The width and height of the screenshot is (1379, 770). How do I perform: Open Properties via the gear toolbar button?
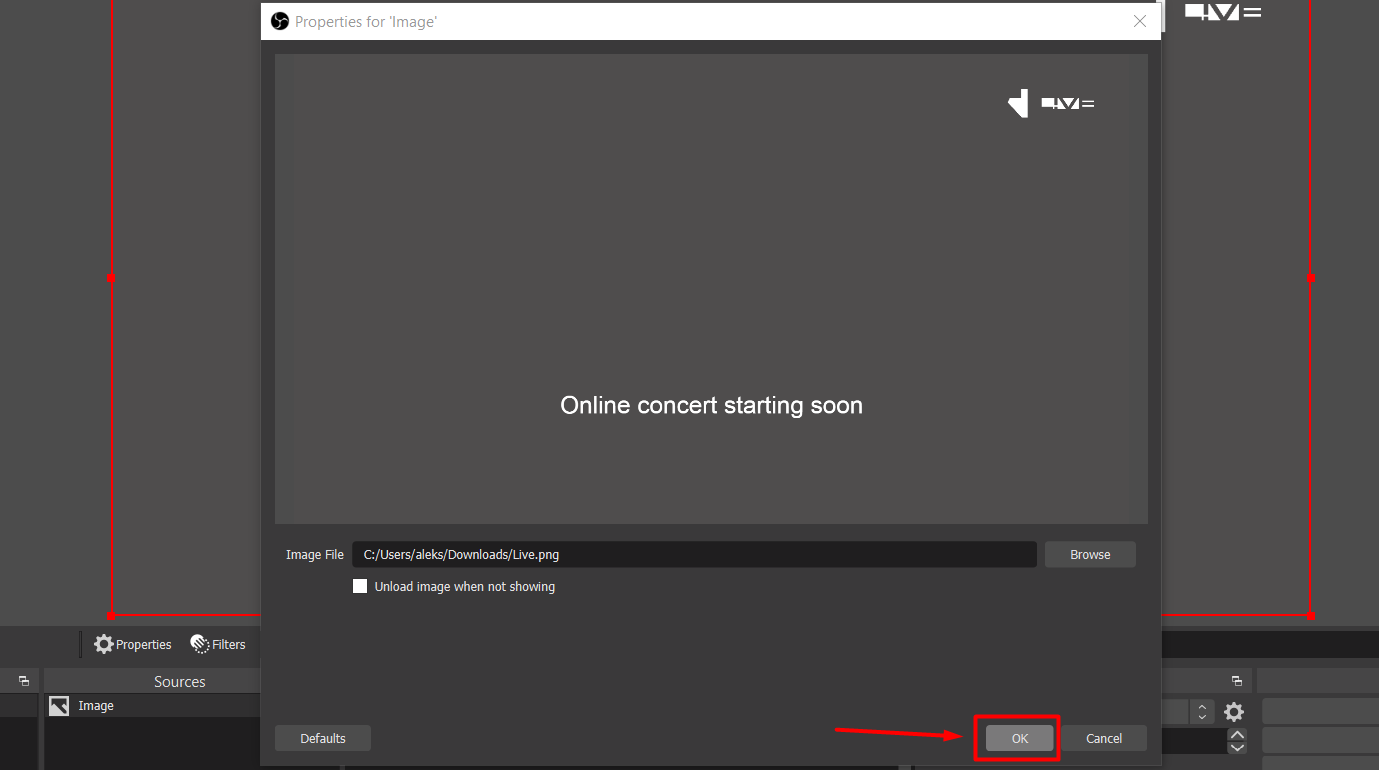133,644
